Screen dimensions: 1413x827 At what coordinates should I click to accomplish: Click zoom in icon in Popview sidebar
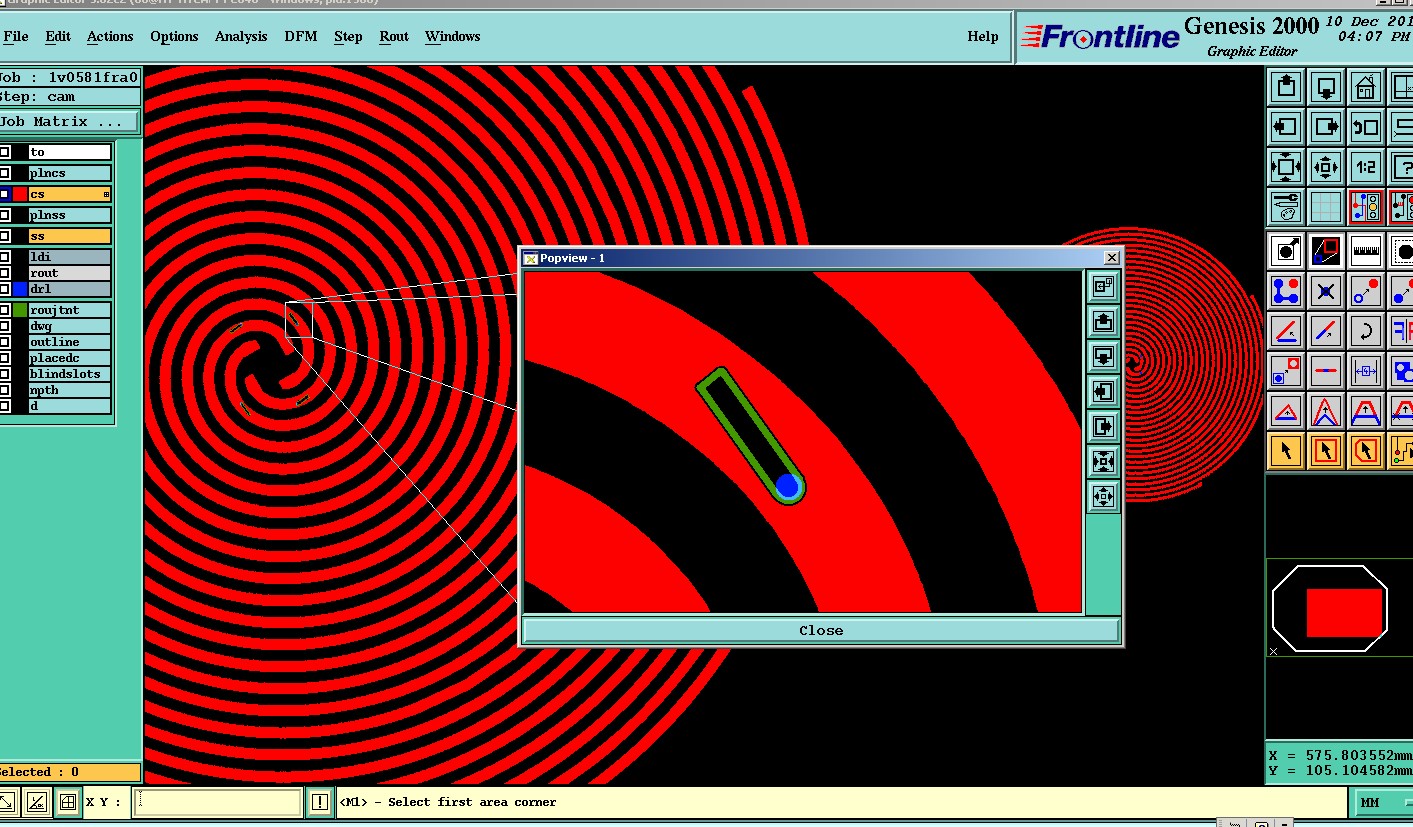[1103, 462]
